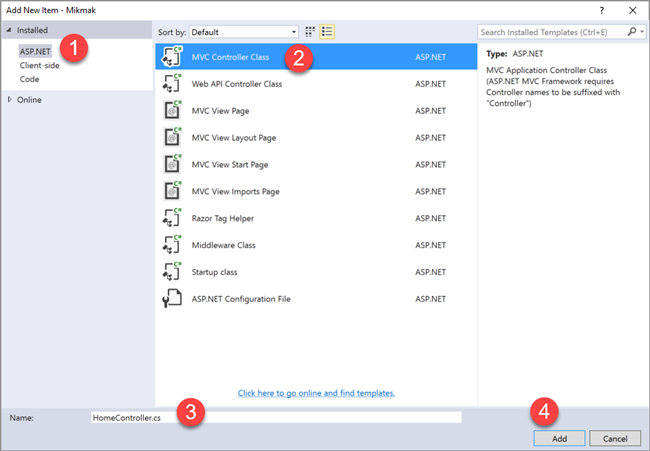The image size is (650, 451).
Task: Click ASP.NET type cell in Razor Tag Helper row
Action: pos(431,218)
